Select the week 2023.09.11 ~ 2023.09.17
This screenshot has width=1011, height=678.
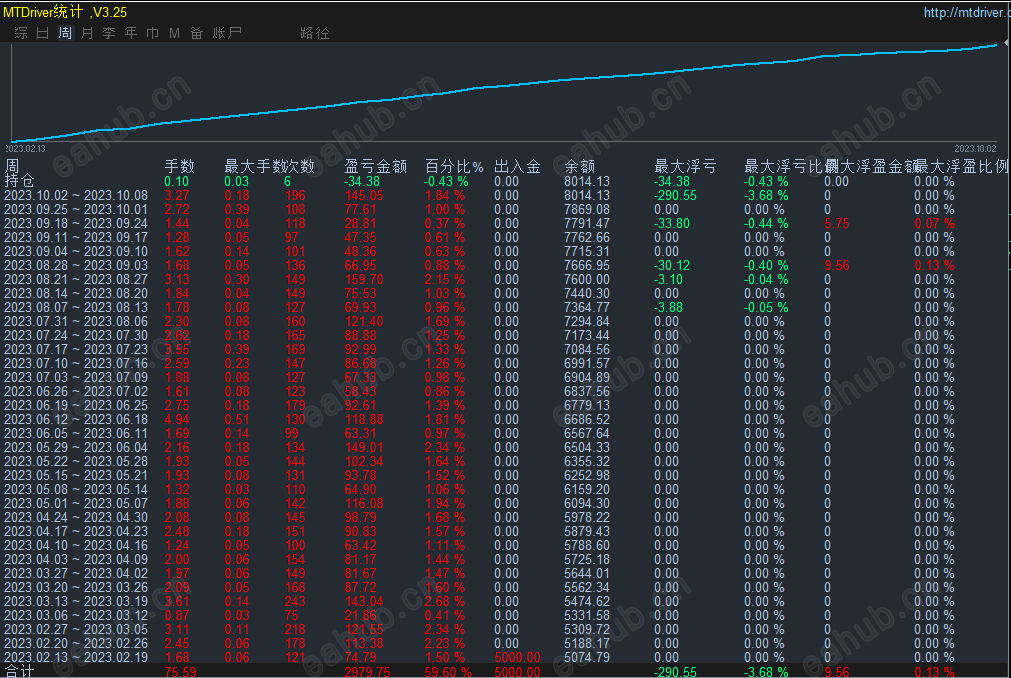76,237
